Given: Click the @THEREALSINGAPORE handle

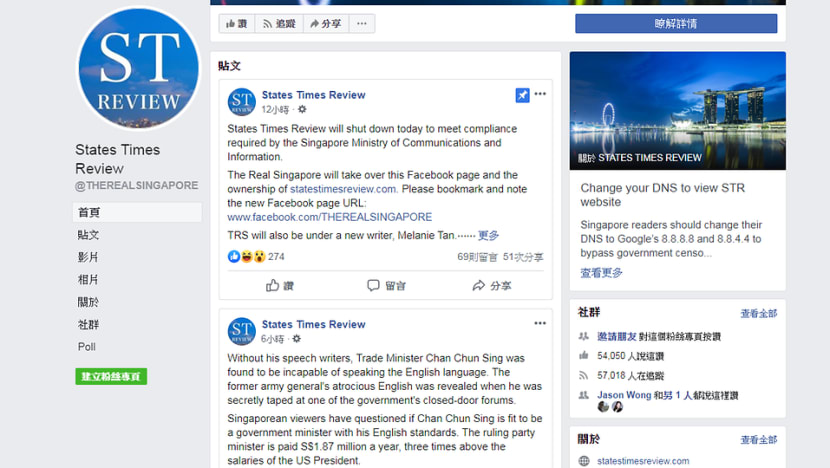Looking at the screenshot, I should (x=137, y=185).
